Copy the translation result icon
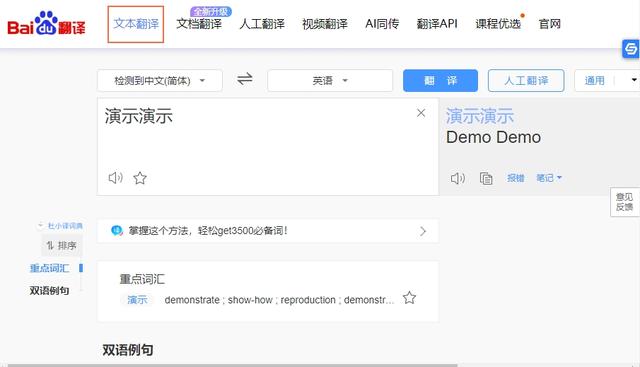Screen dimensions: 640x367 tap(486, 178)
